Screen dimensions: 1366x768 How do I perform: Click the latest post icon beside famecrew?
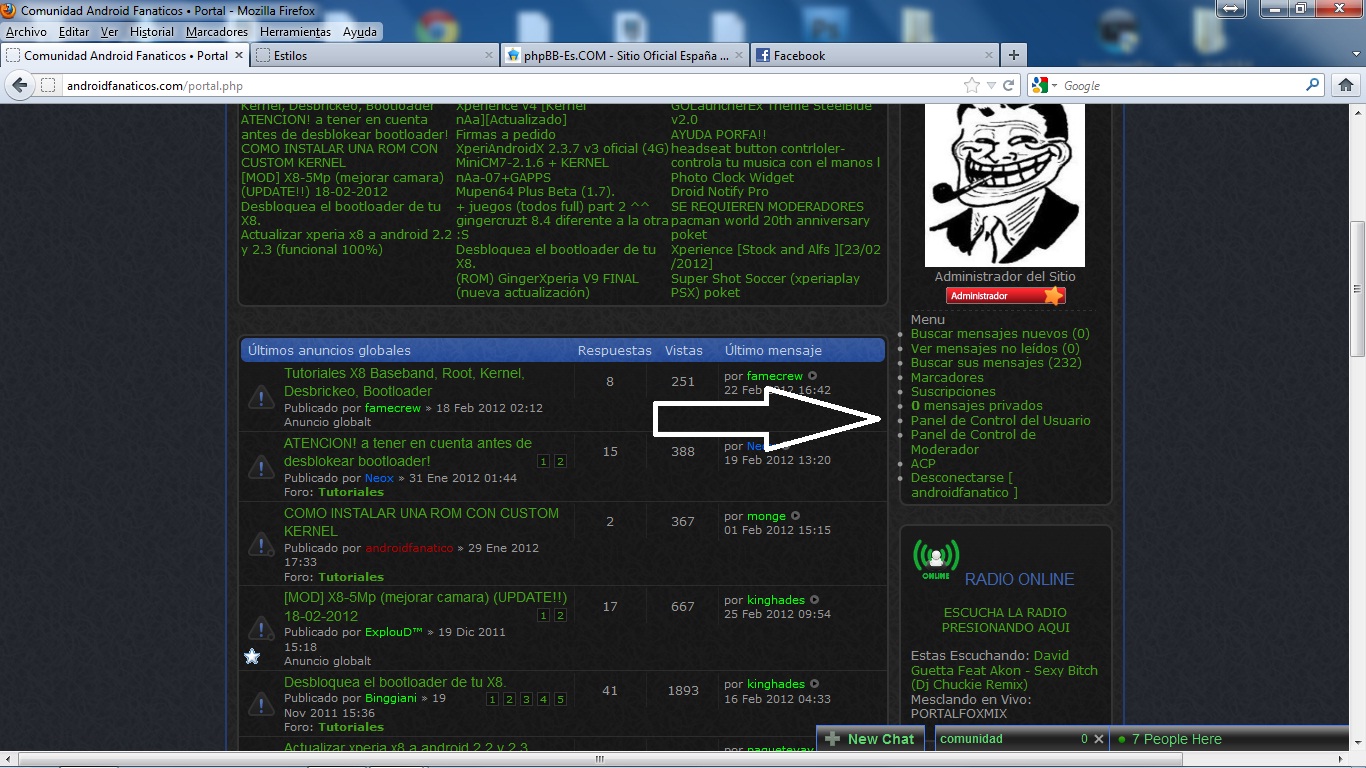point(812,376)
